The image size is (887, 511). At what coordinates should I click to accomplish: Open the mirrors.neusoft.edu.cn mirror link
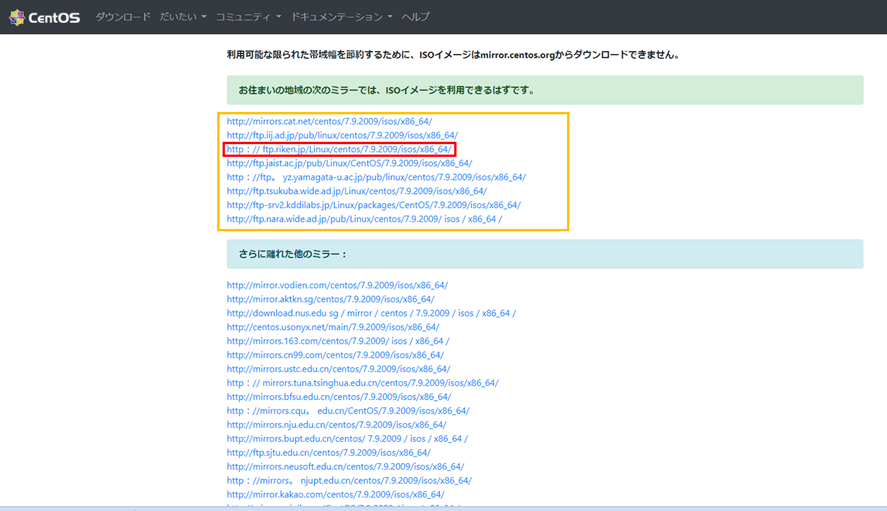click(x=346, y=467)
